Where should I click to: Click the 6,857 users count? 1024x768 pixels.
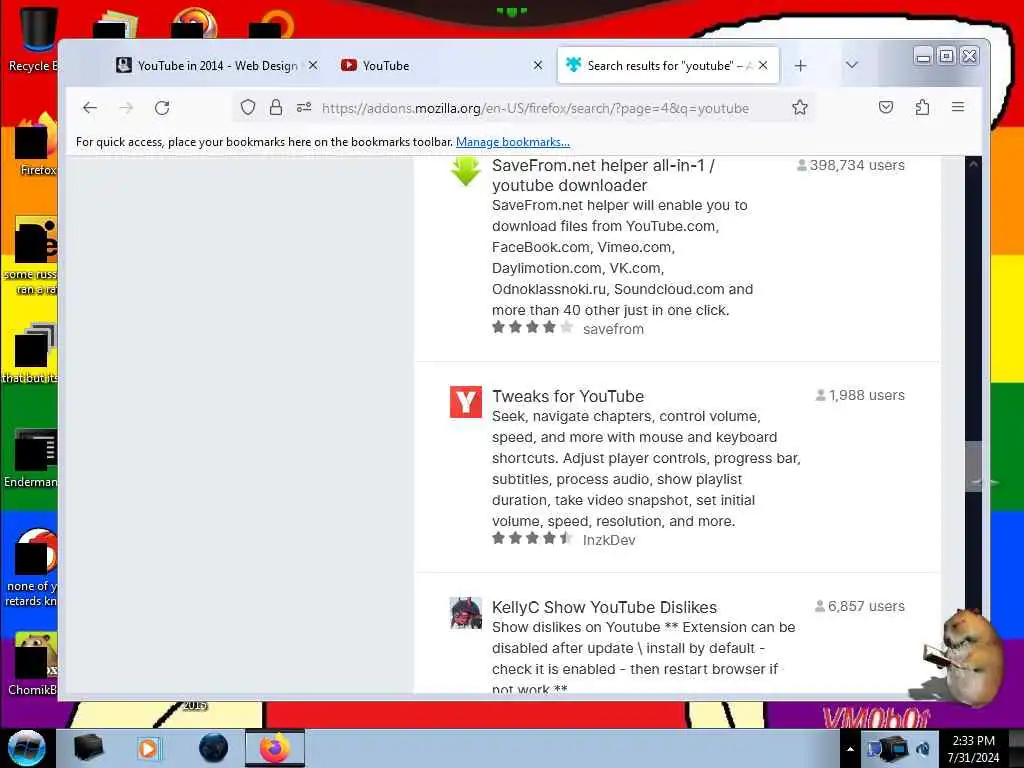pos(859,606)
